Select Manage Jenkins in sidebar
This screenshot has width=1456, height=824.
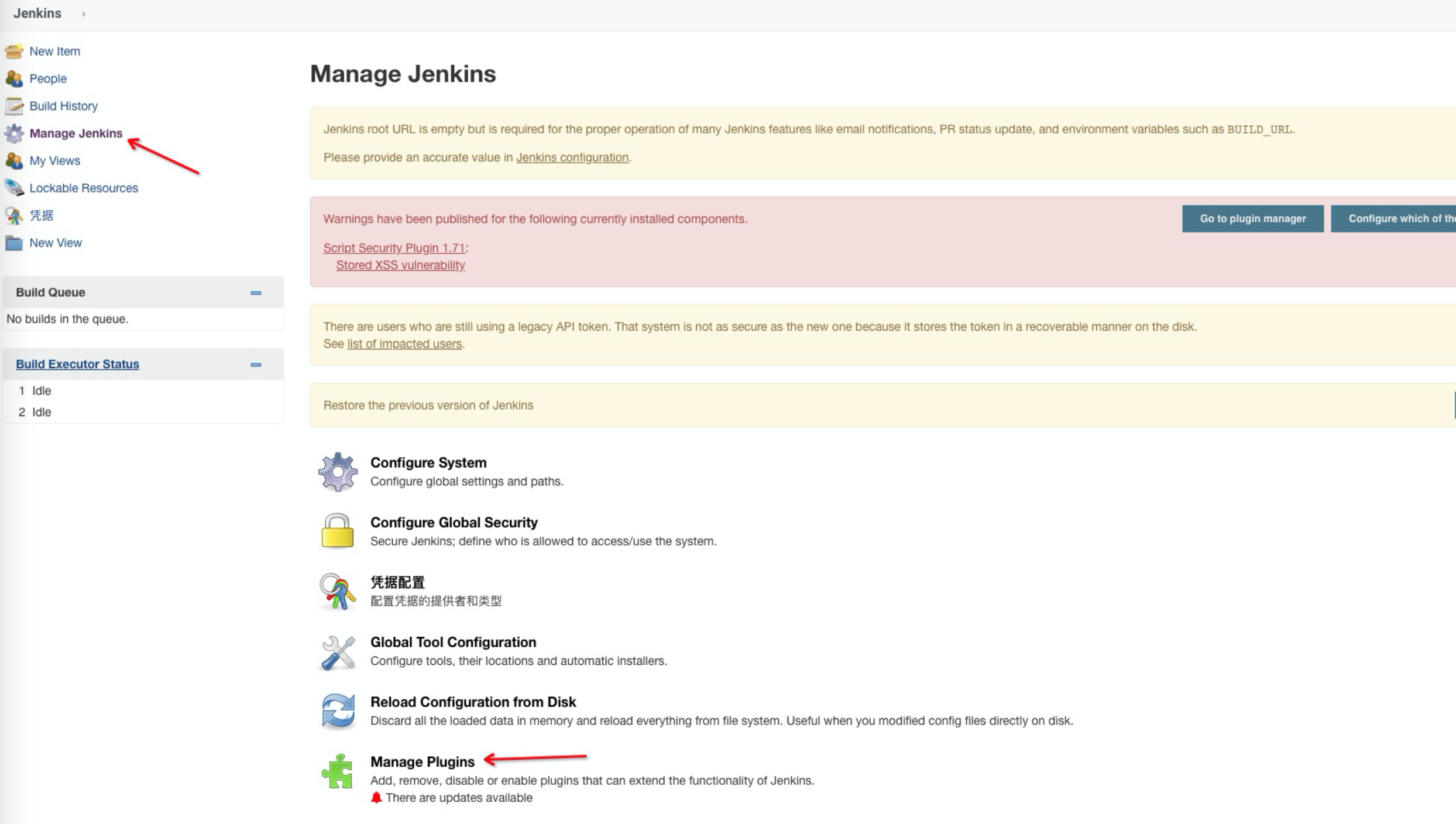[76, 133]
